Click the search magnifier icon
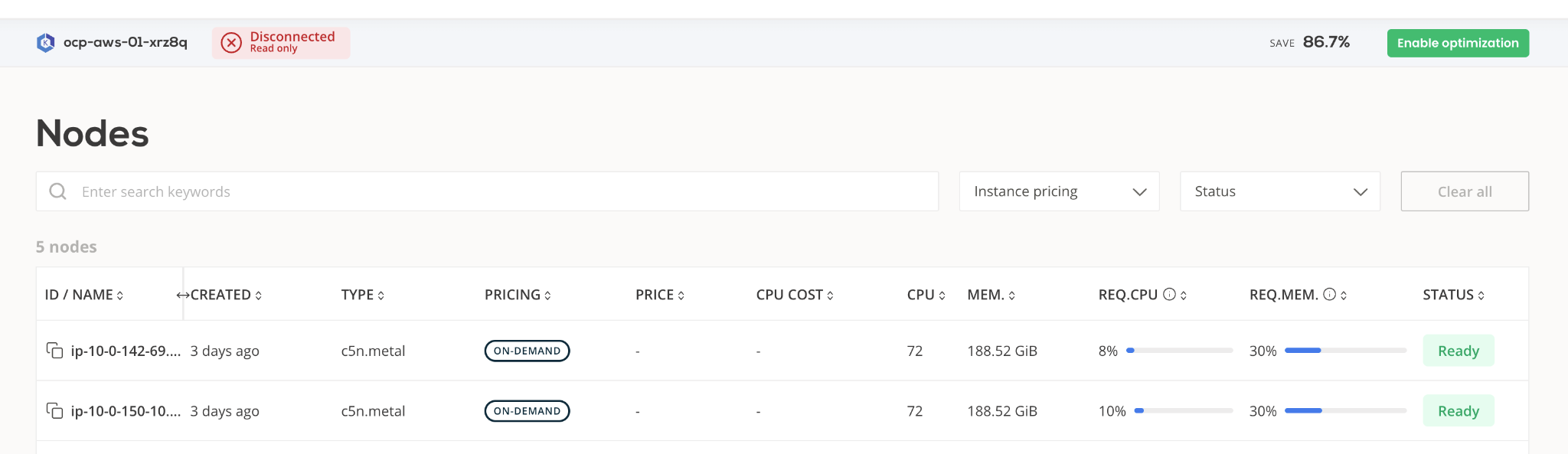 (57, 191)
